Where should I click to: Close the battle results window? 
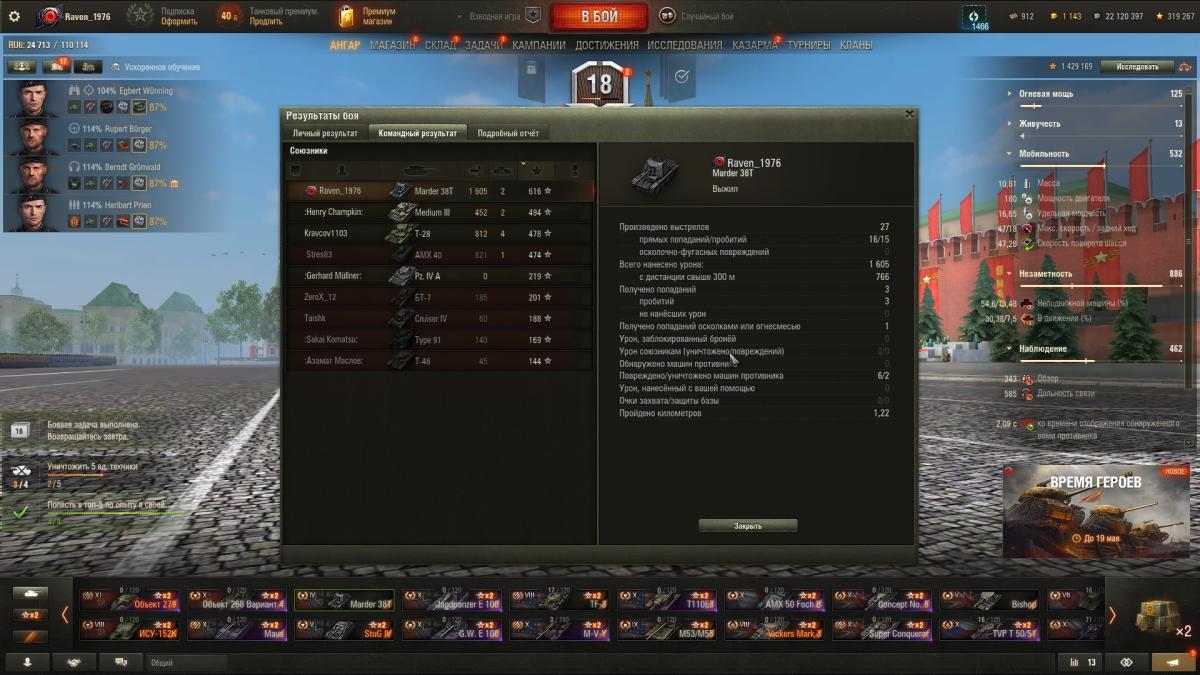point(908,114)
